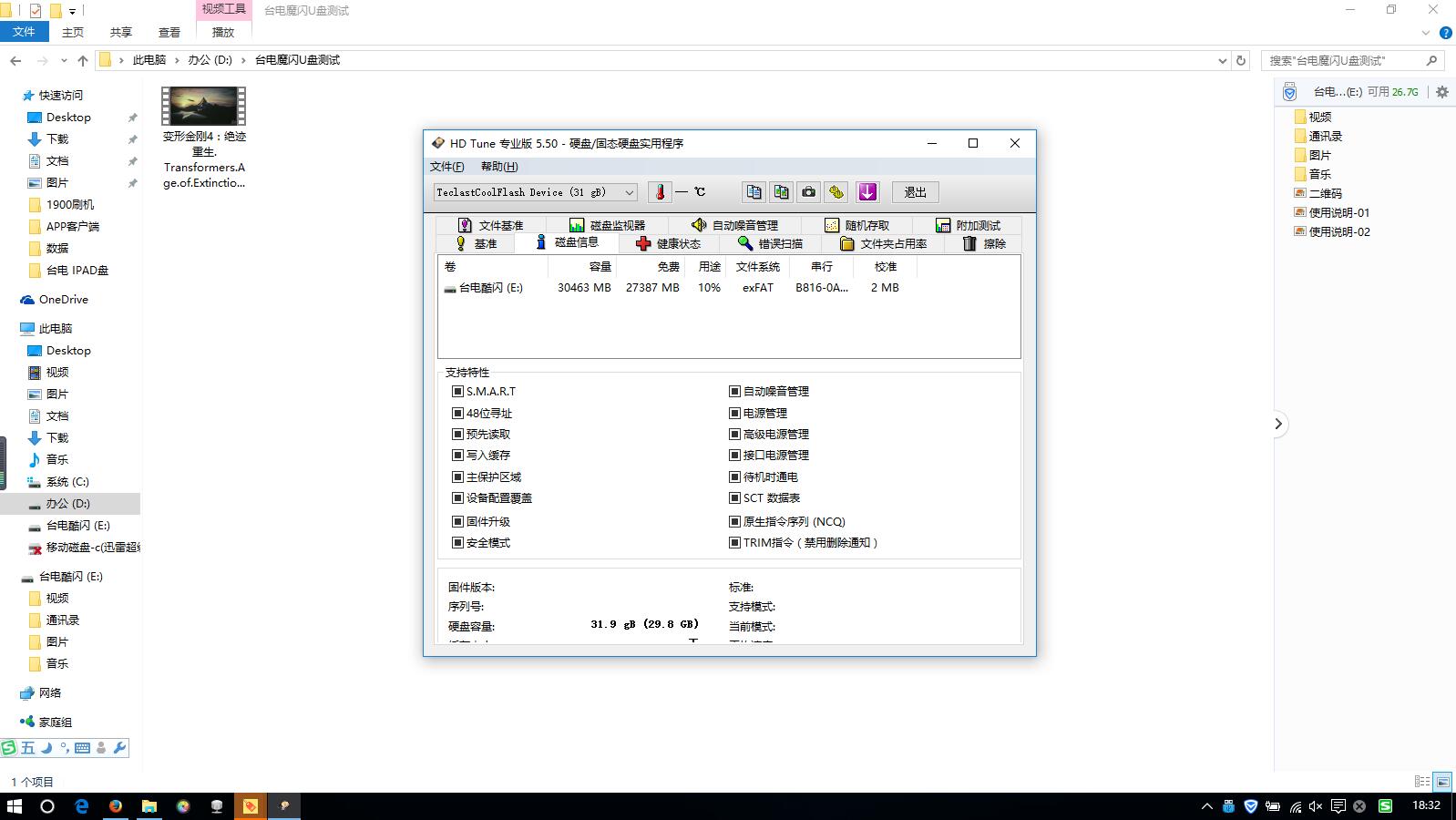Select 台电 IPAD盘 folder in navigation pane
The height and width of the screenshot is (820, 1456).
pos(77,270)
